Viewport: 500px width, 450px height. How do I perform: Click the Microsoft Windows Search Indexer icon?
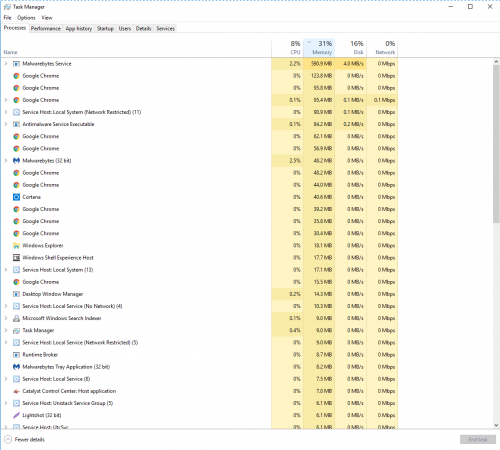[x=16, y=318]
